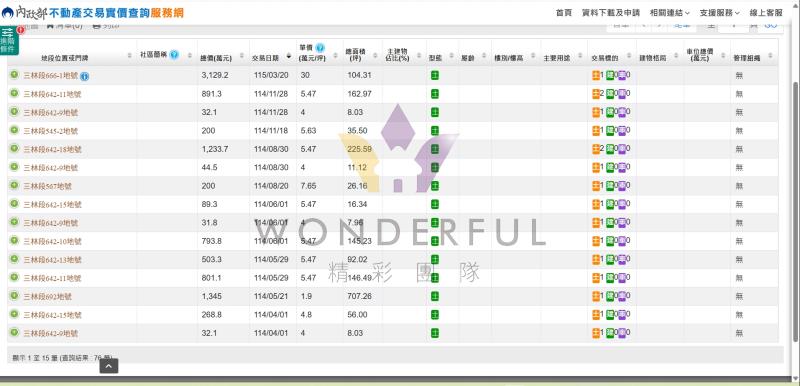
Task: Click the 內政部 logo at top left
Action: pyautogui.click(x=24, y=12)
